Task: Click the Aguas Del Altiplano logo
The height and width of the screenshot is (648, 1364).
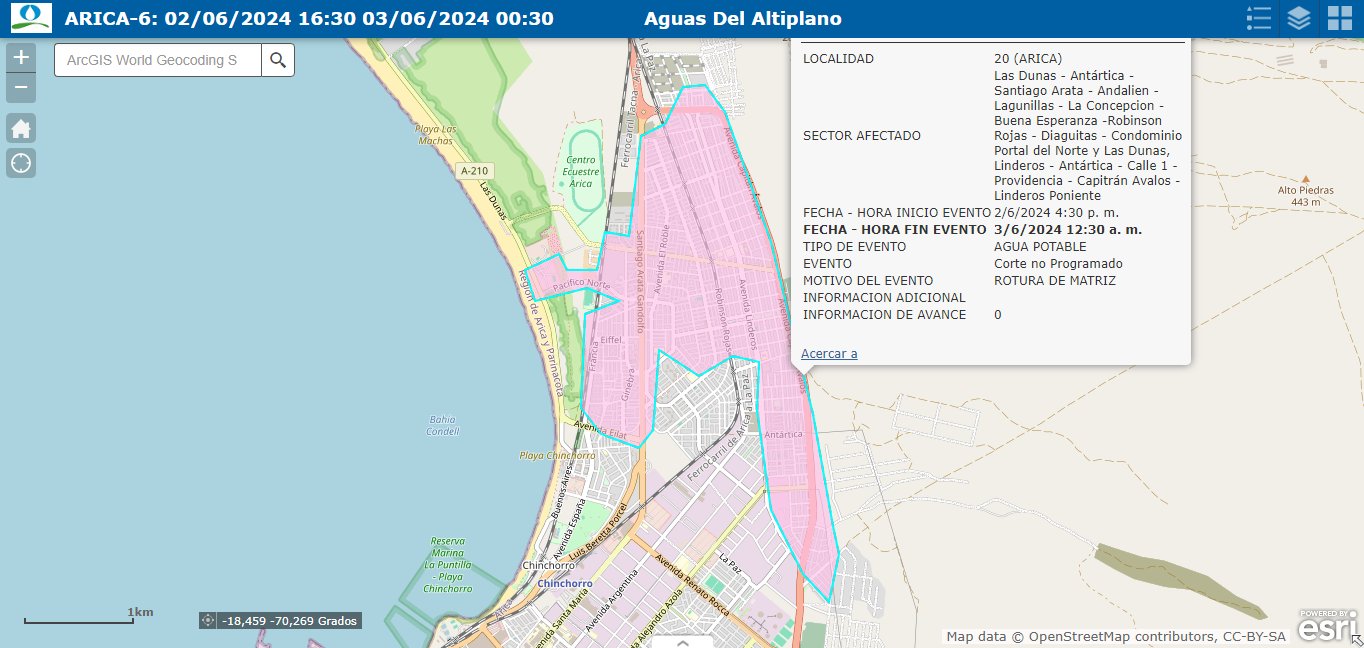Action: point(31,18)
